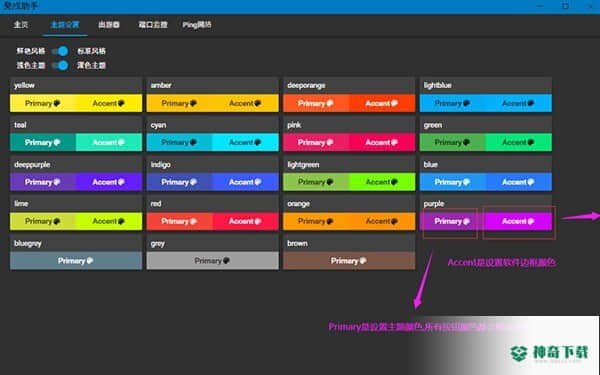Viewport: 600px width, 375px height.
Task: Open the first tab on the left
Action: tap(21, 25)
